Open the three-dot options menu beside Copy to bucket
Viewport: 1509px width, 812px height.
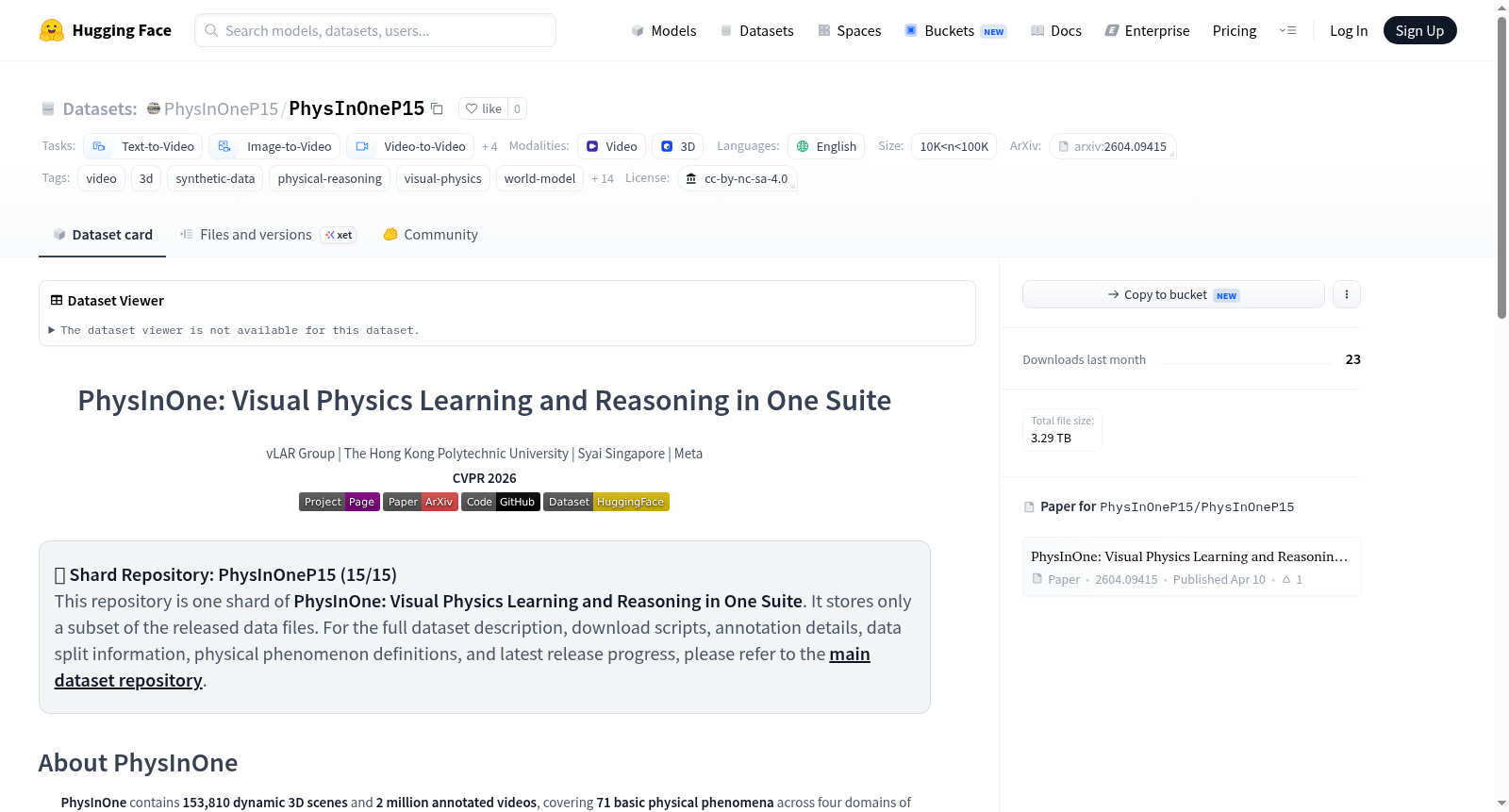click(x=1347, y=294)
